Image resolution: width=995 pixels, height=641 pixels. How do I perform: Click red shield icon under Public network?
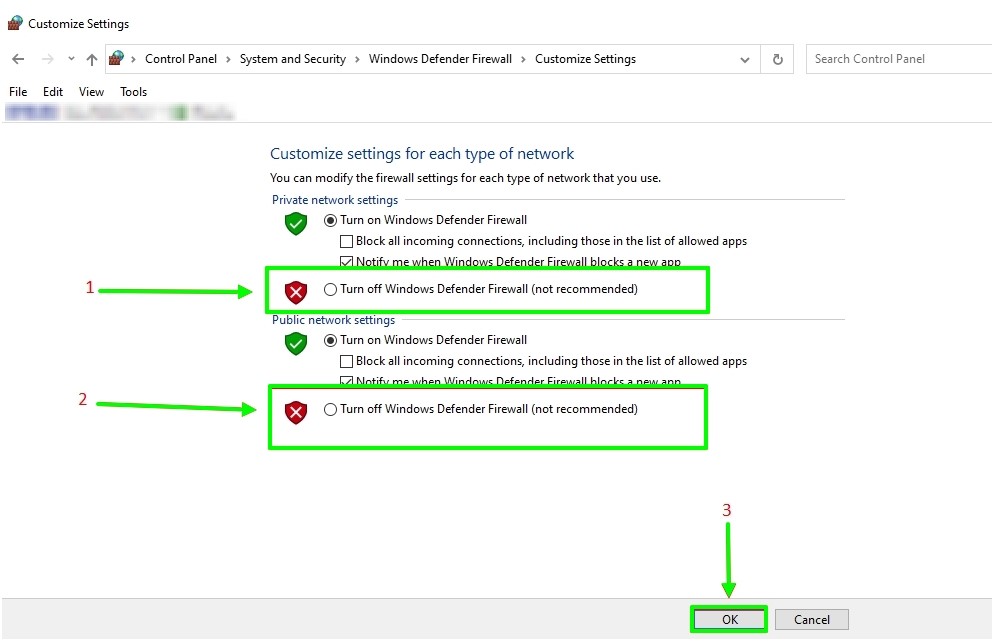tap(296, 412)
